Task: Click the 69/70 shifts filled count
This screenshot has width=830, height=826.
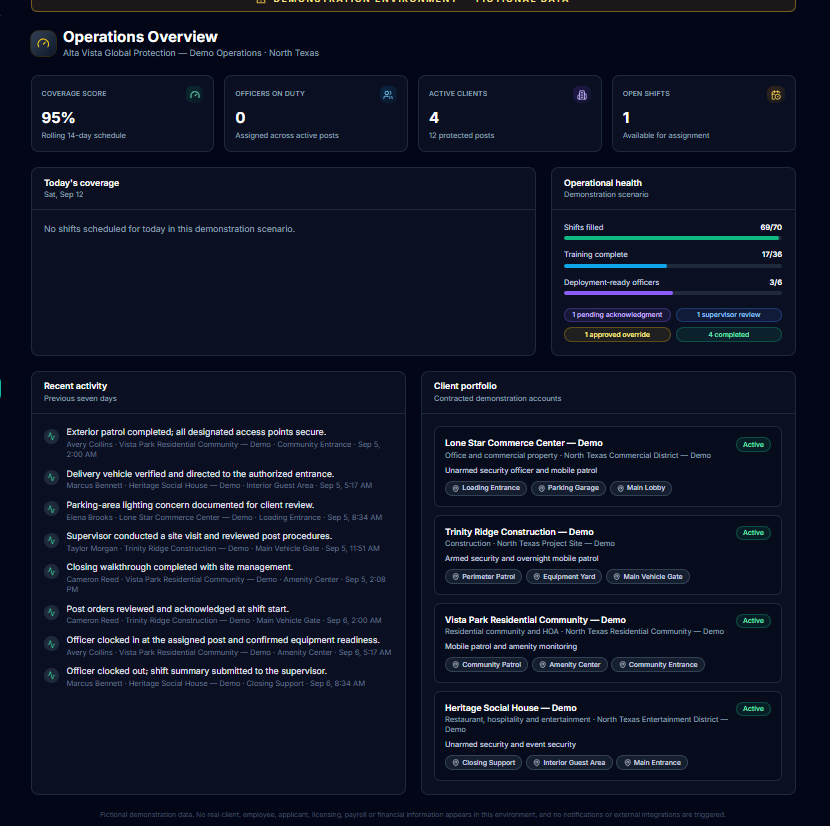Action: tap(771, 227)
